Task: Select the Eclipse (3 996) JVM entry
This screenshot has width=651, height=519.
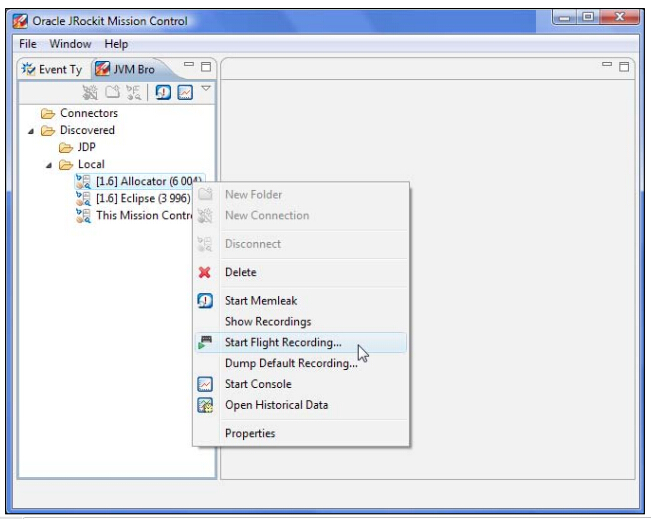Action: [x=142, y=198]
